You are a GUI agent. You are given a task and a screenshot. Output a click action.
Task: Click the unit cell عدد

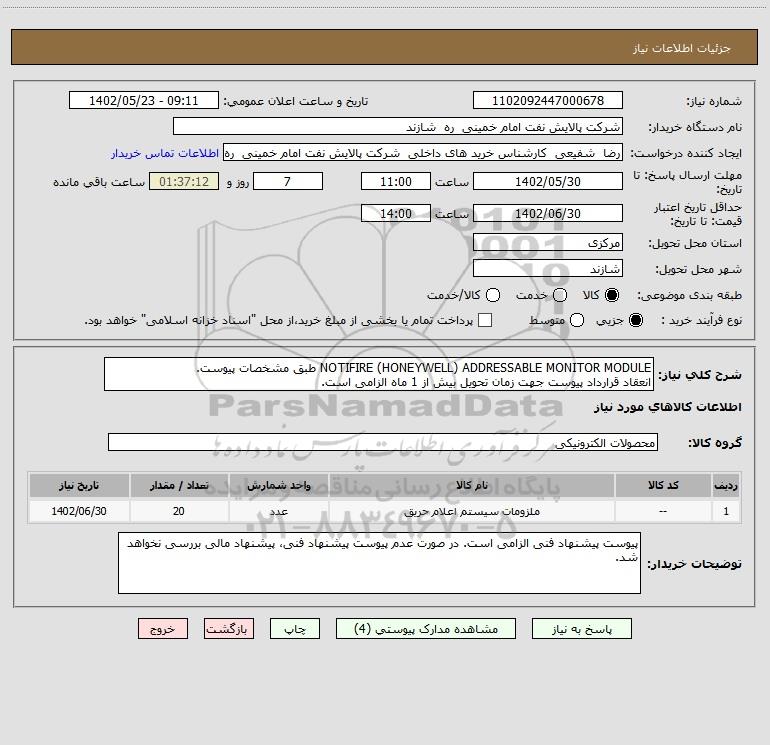pyautogui.click(x=278, y=512)
